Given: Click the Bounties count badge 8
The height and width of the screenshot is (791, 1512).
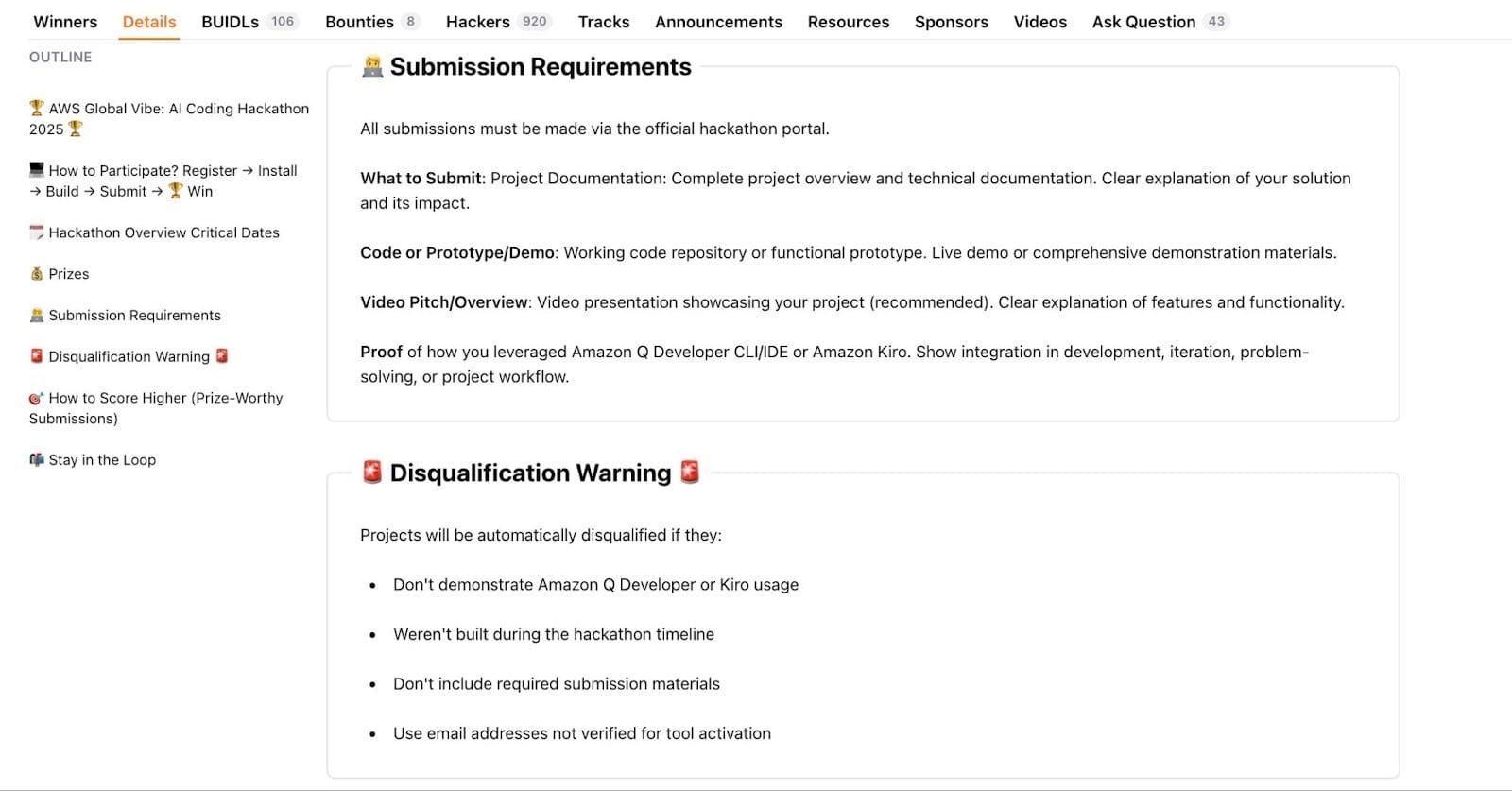Looking at the screenshot, I should pos(410,21).
